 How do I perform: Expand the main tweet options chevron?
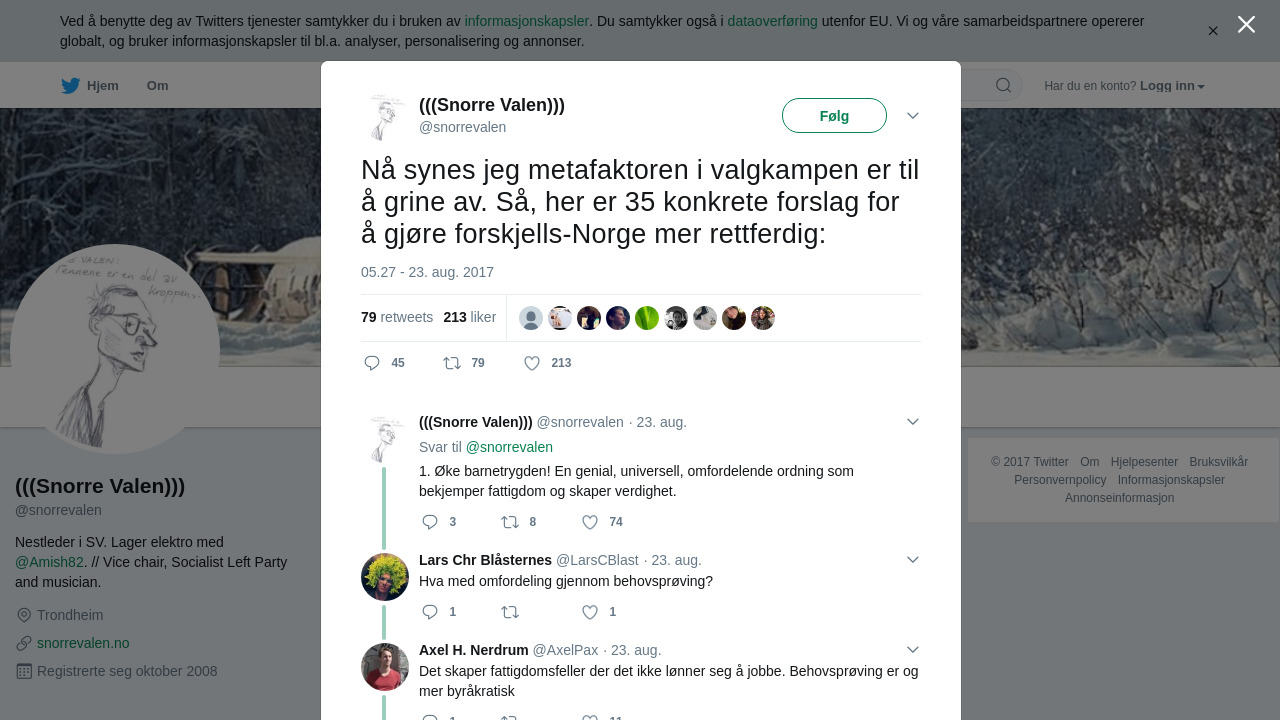coord(913,116)
